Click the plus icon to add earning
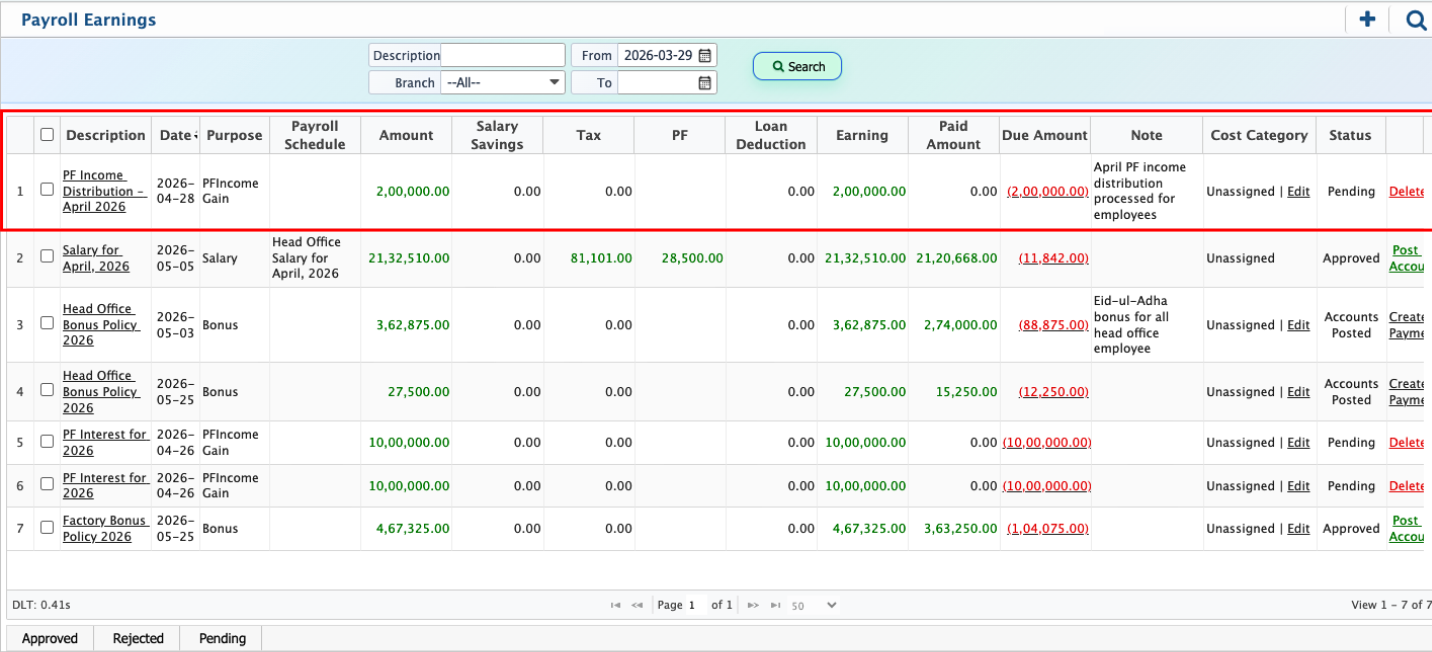The height and width of the screenshot is (652, 1432). pyautogui.click(x=1367, y=19)
